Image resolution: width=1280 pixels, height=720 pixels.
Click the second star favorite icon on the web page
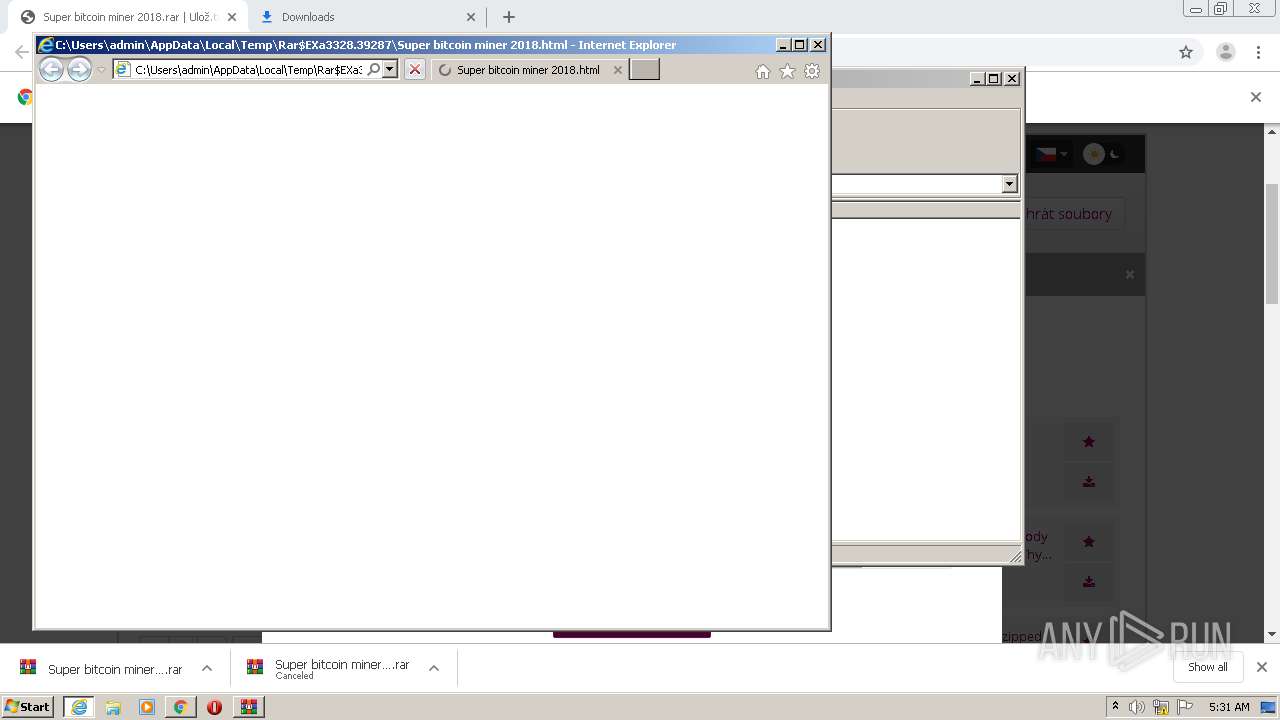tap(1089, 541)
